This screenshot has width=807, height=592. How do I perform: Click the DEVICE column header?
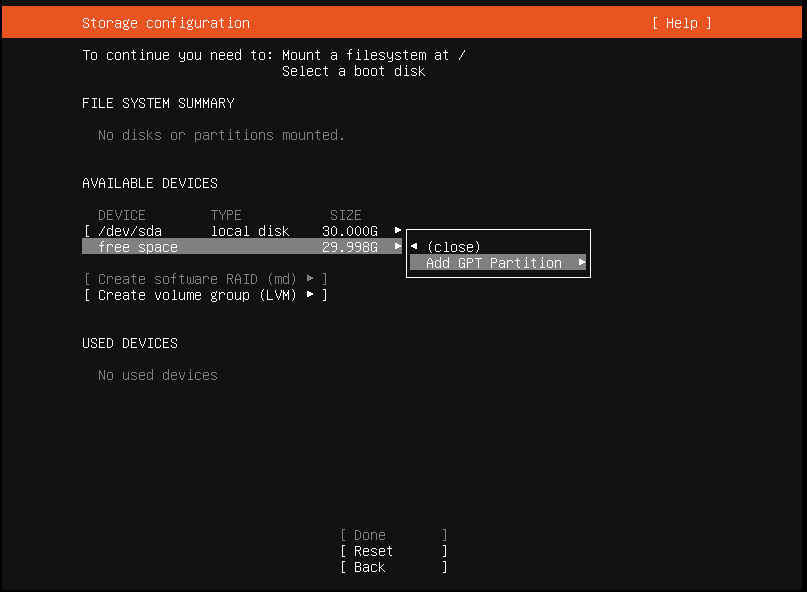[122, 215]
